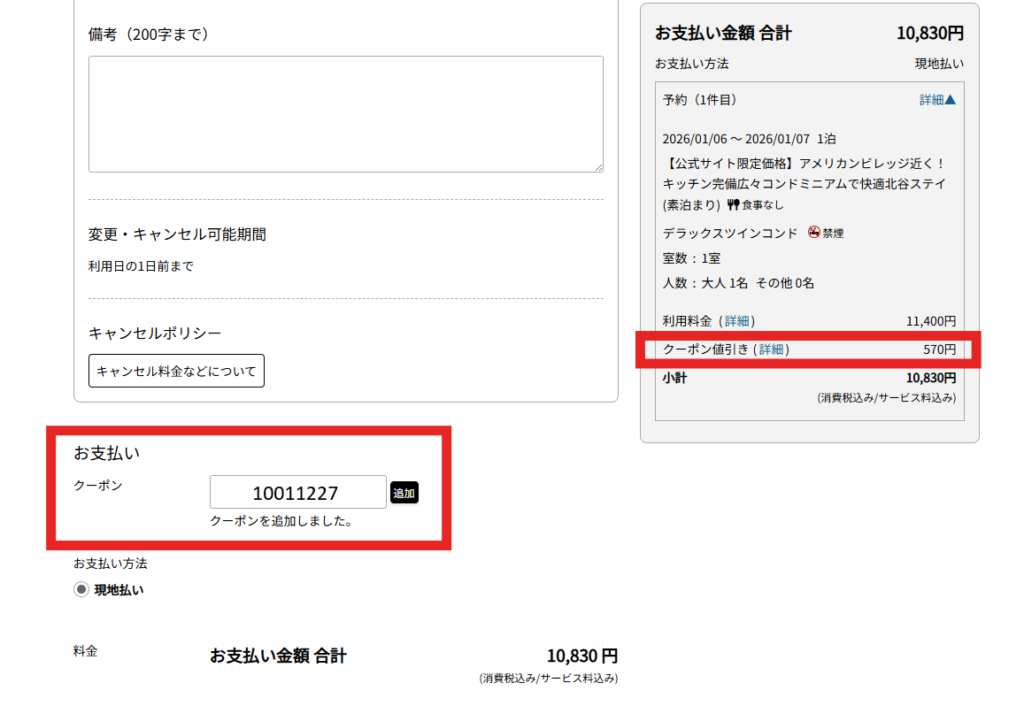The image size is (1024, 706).
Task: Open キャンセル料金などについて policy button
Action: tap(176, 371)
